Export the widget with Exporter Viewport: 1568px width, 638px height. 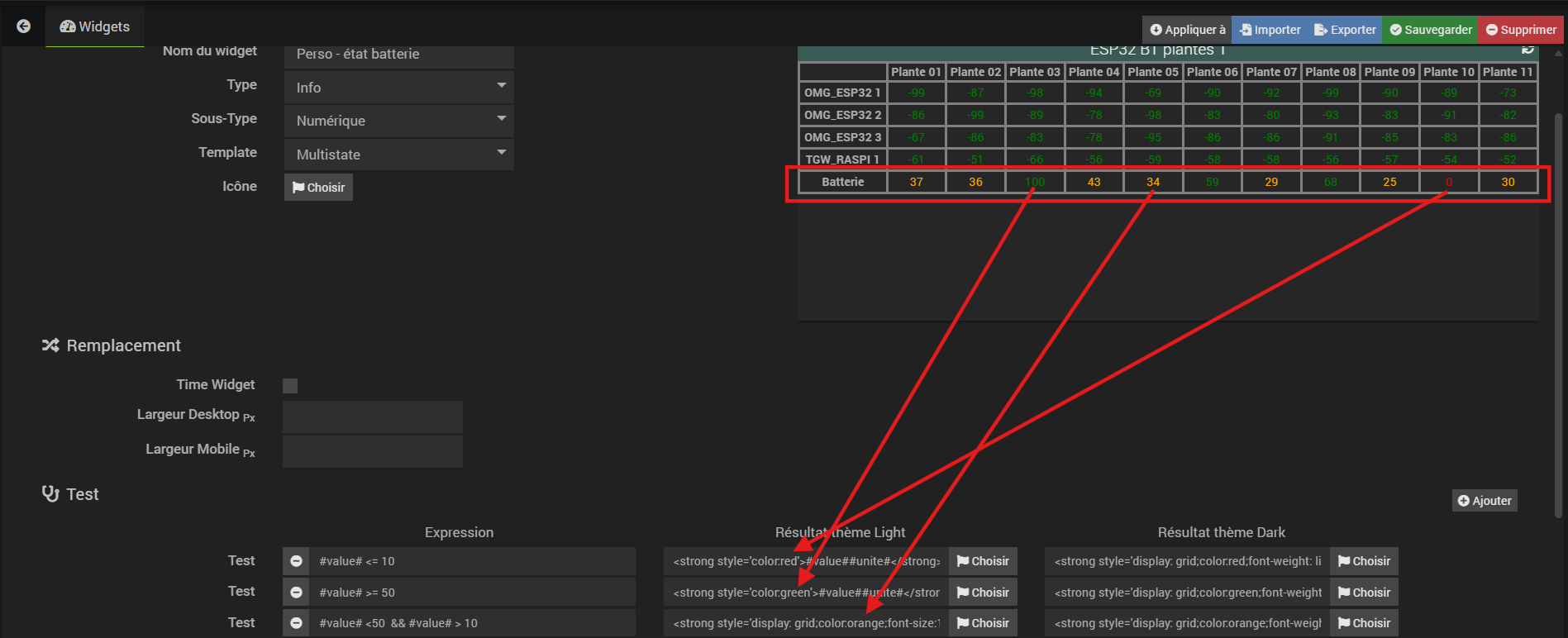click(x=1345, y=30)
